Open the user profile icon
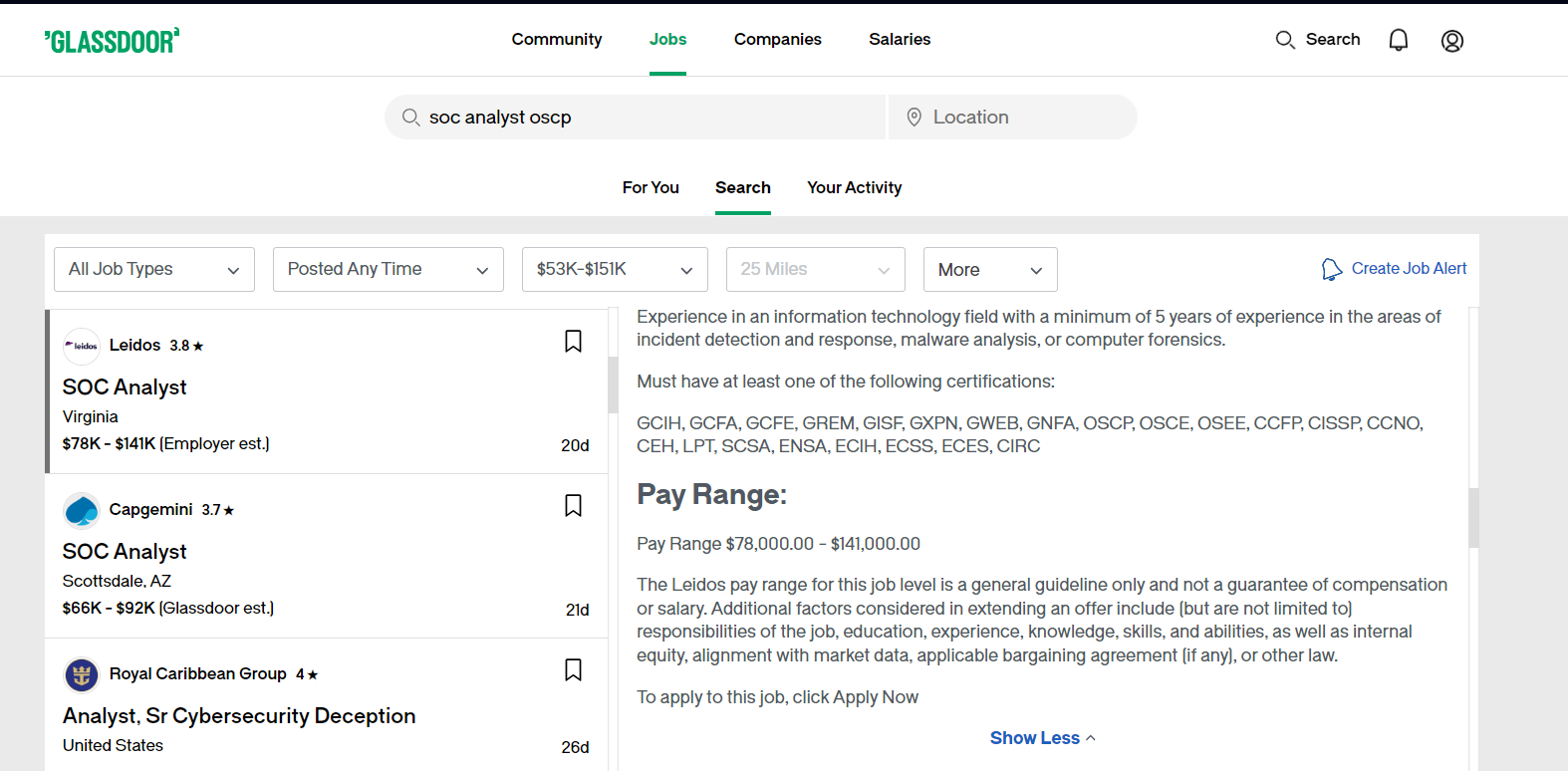Image resolution: width=1568 pixels, height=771 pixels. tap(1452, 40)
